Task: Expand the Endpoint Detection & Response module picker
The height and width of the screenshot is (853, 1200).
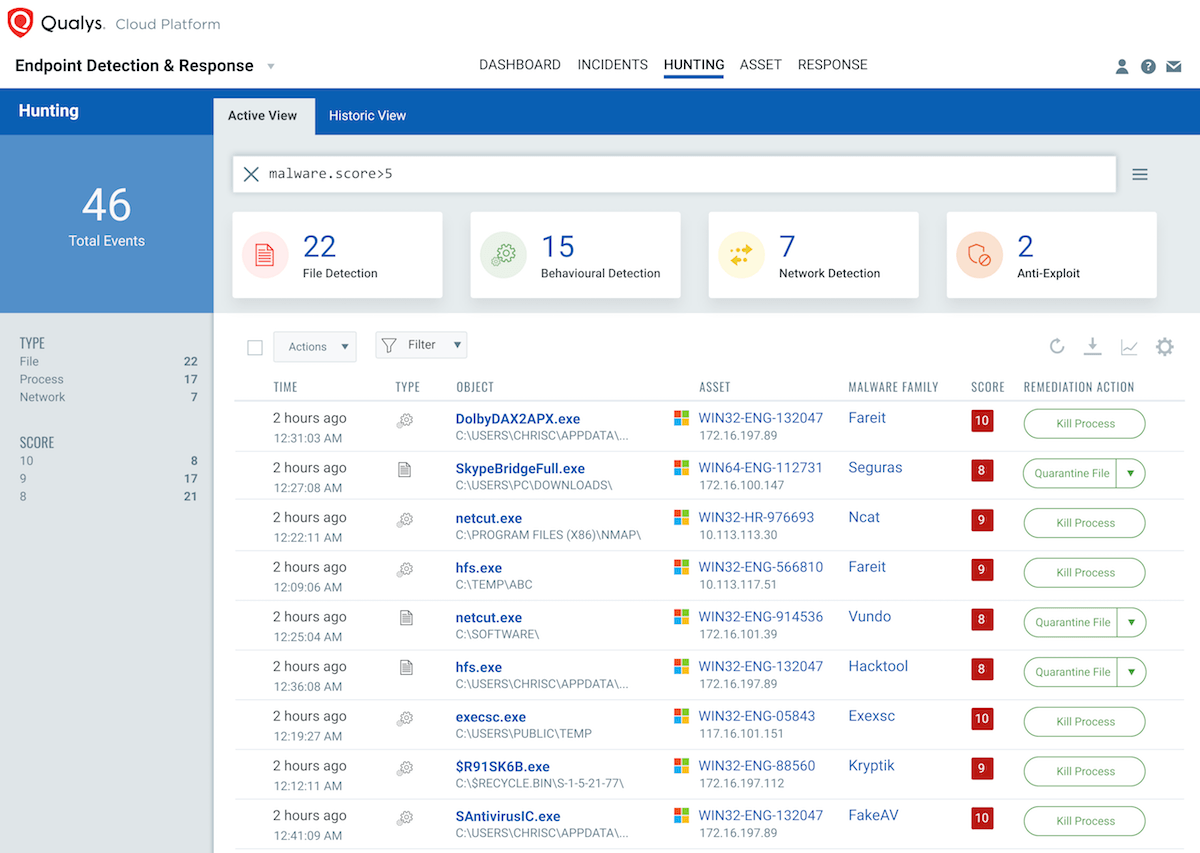Action: point(271,67)
